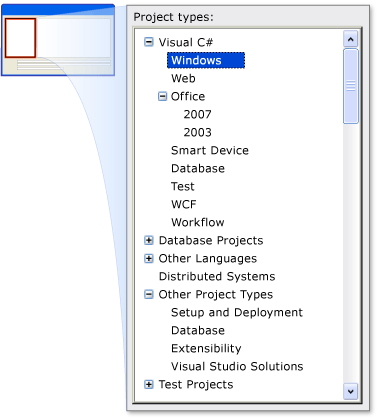Select Visual Studio Solutions
The width and height of the screenshot is (379, 420).
click(237, 366)
